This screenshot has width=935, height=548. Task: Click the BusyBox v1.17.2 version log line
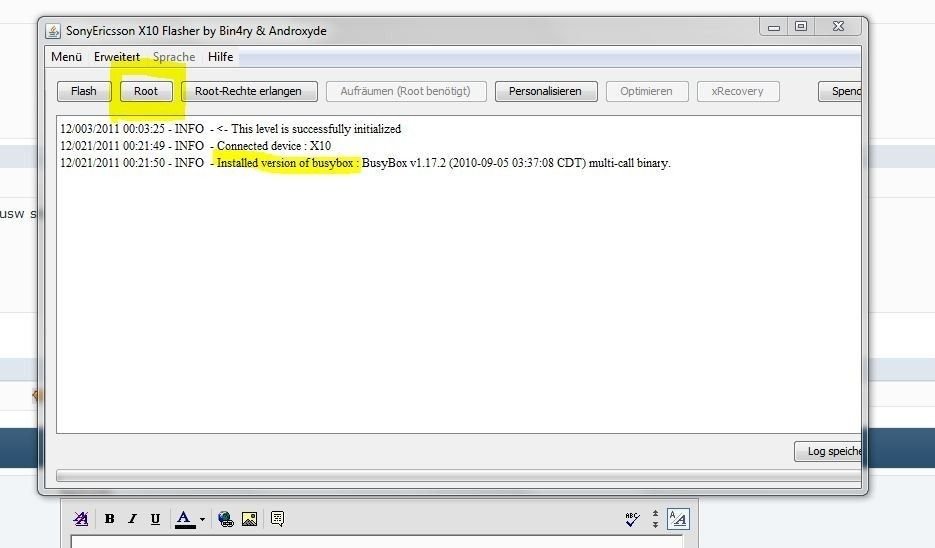366,163
